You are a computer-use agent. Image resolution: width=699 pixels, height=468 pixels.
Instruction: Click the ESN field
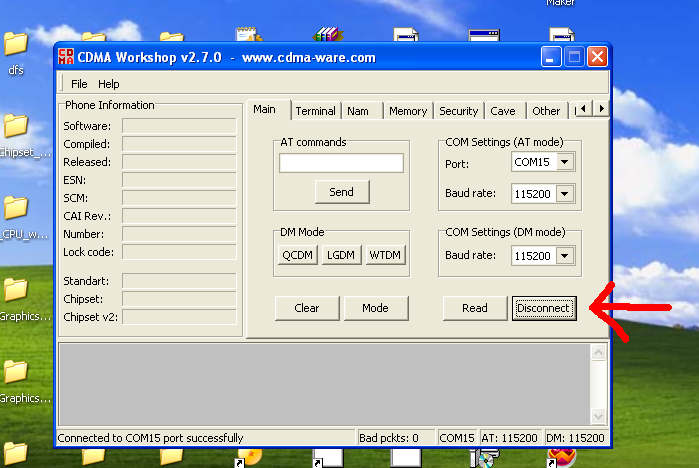click(x=179, y=180)
